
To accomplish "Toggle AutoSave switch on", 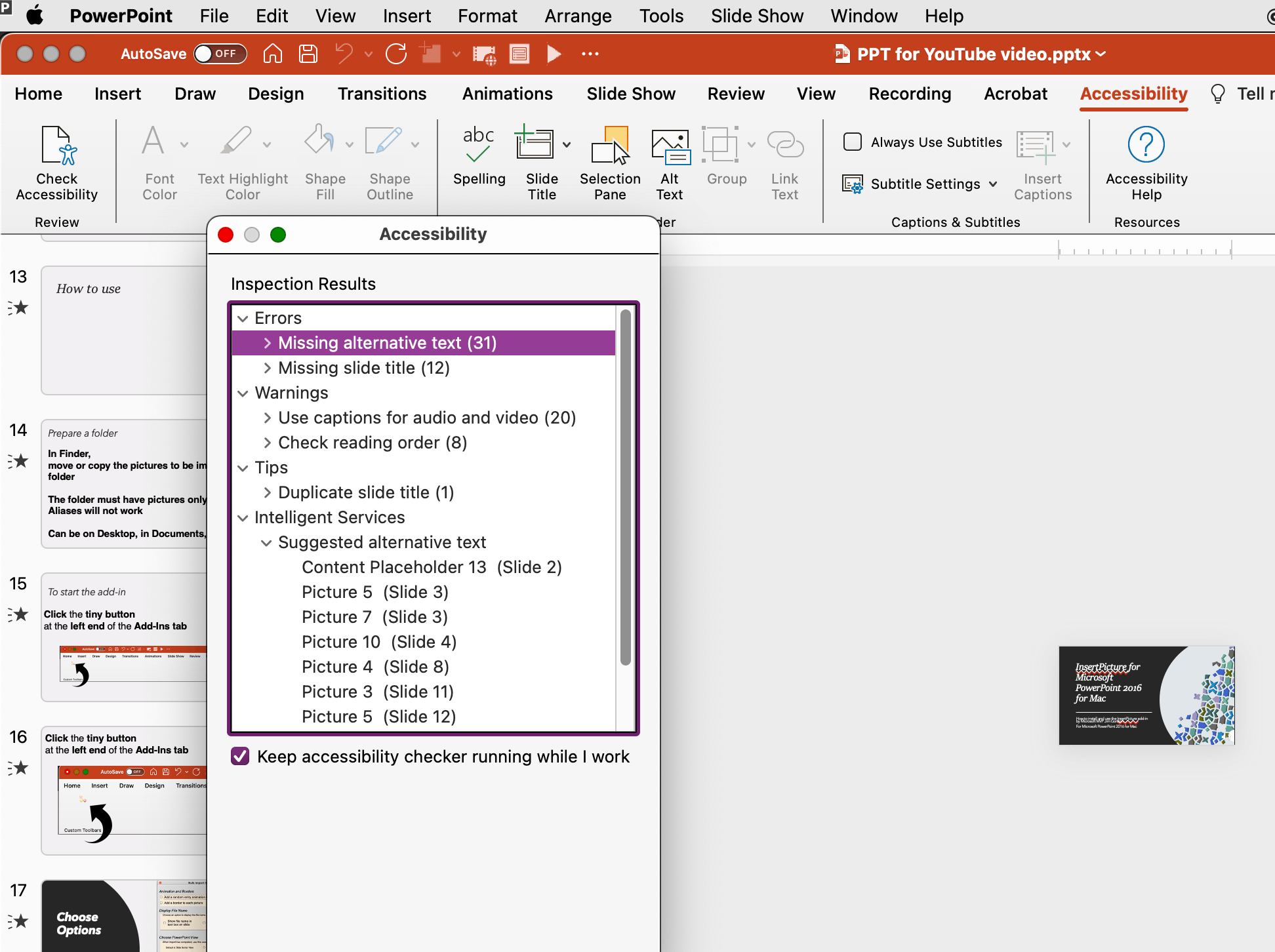I will (220, 54).
